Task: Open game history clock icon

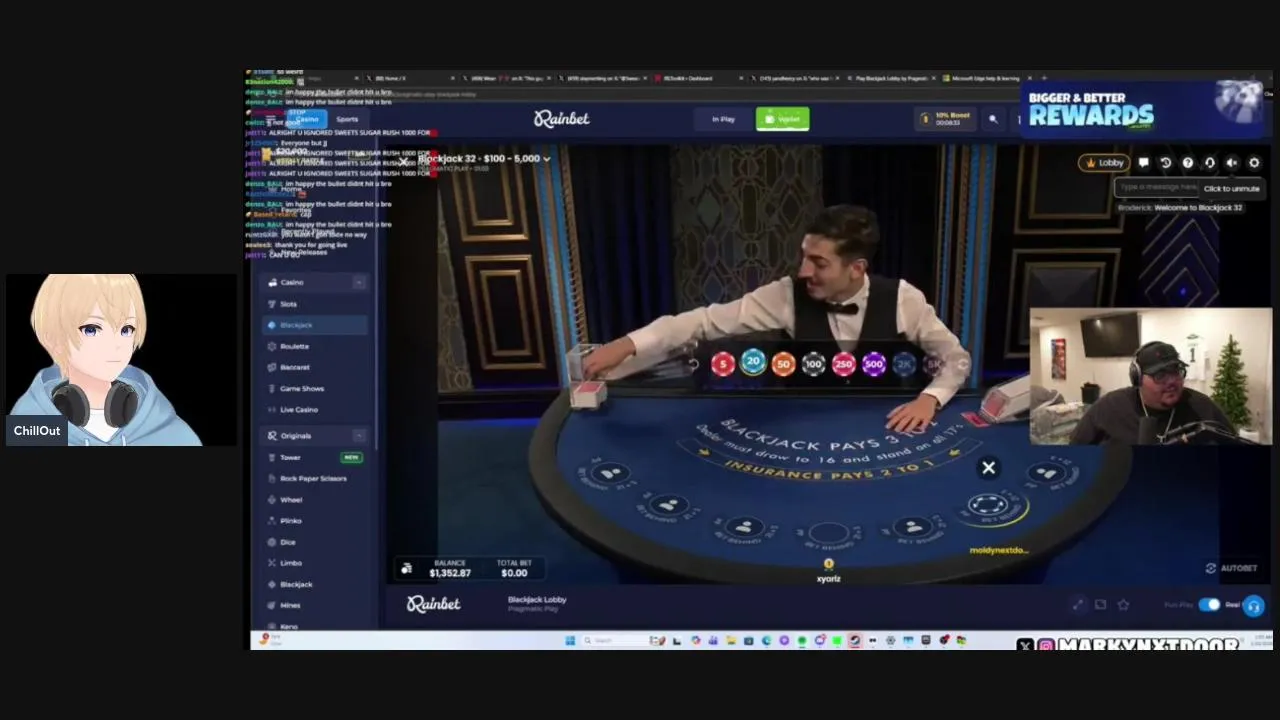Action: [x=1166, y=163]
